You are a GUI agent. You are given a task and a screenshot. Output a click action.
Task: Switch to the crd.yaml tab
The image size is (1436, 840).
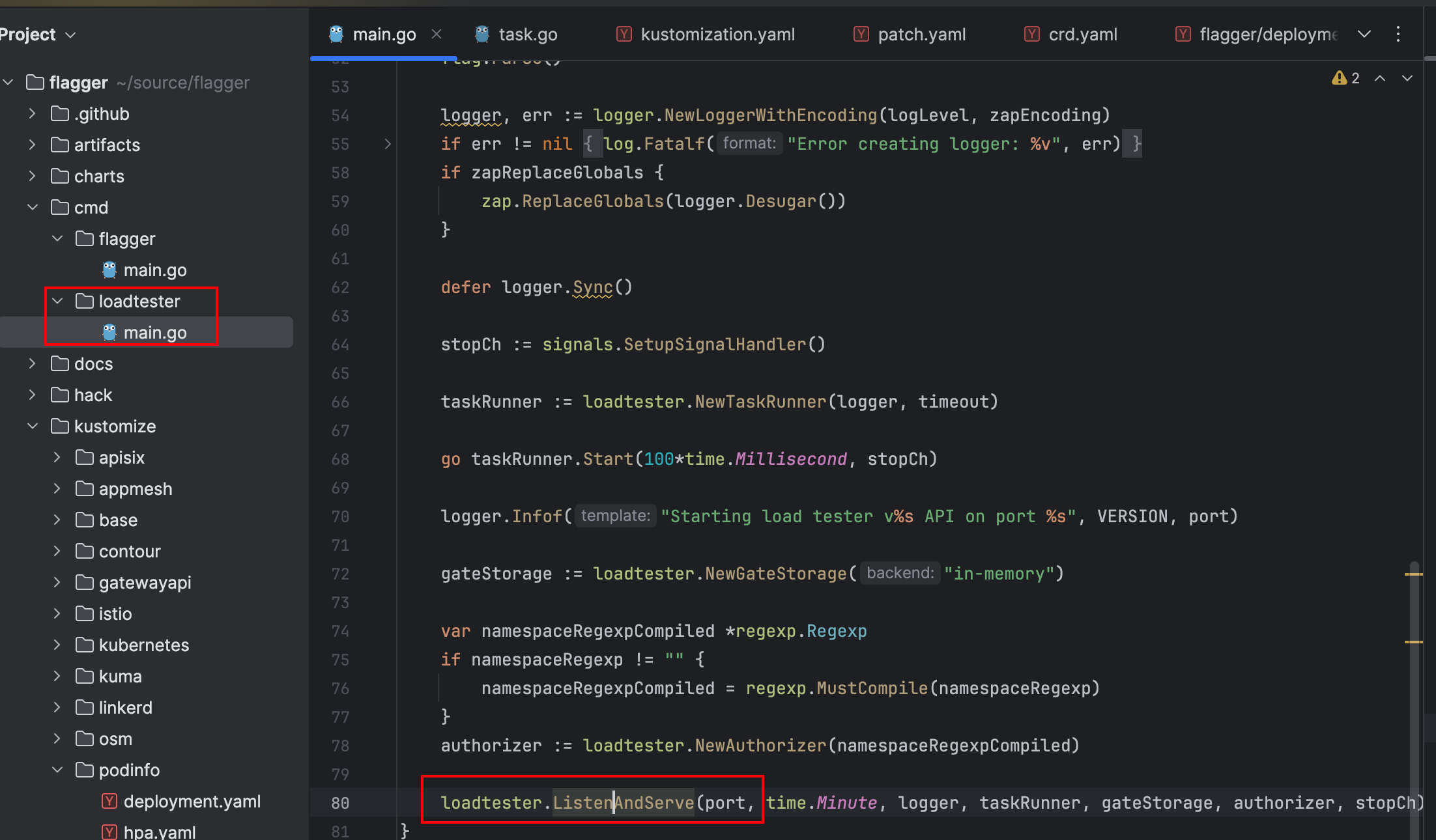click(1082, 34)
